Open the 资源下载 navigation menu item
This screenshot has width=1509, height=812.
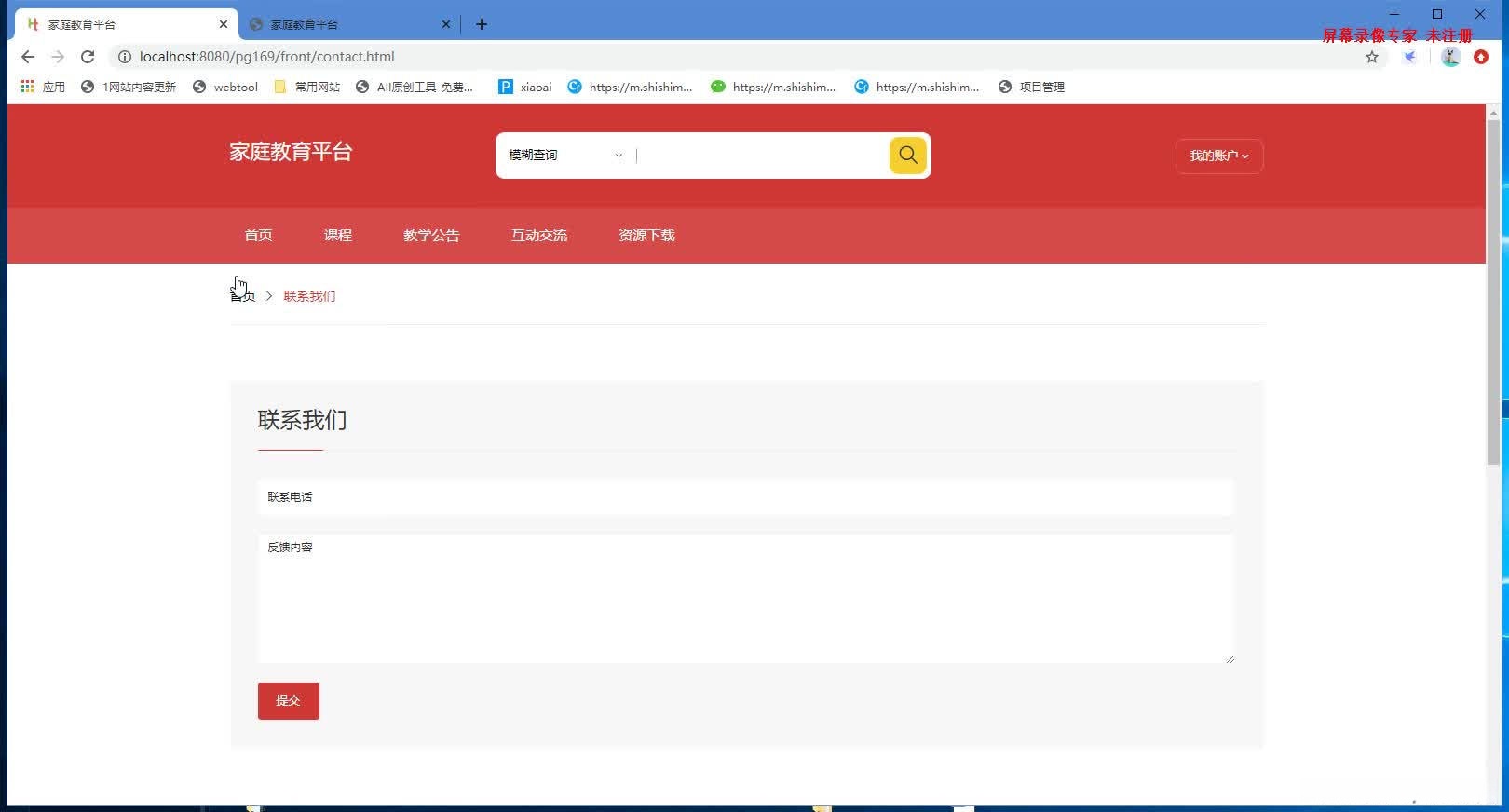[646, 236]
